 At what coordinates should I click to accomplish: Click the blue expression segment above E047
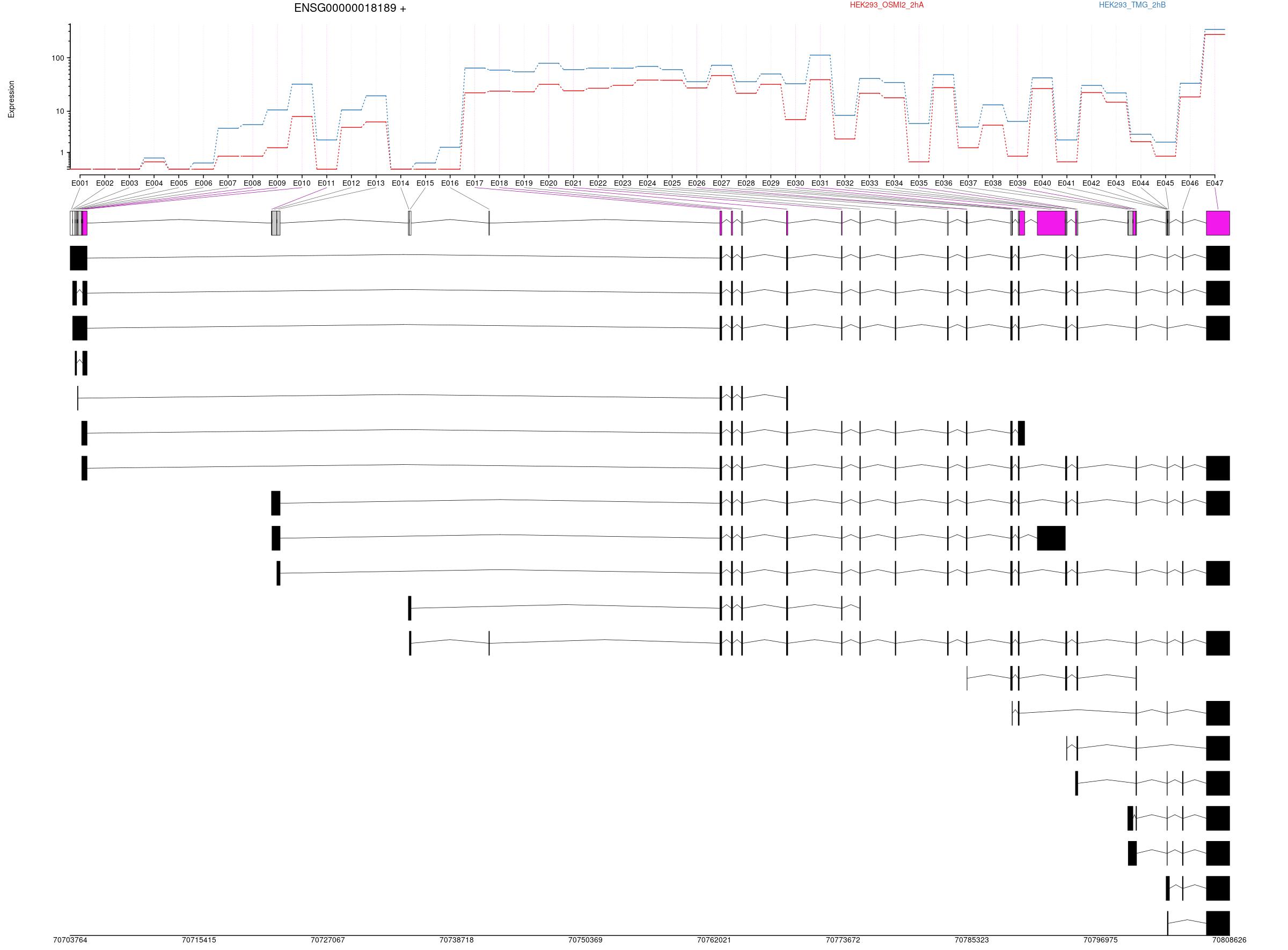pyautogui.click(x=1214, y=30)
